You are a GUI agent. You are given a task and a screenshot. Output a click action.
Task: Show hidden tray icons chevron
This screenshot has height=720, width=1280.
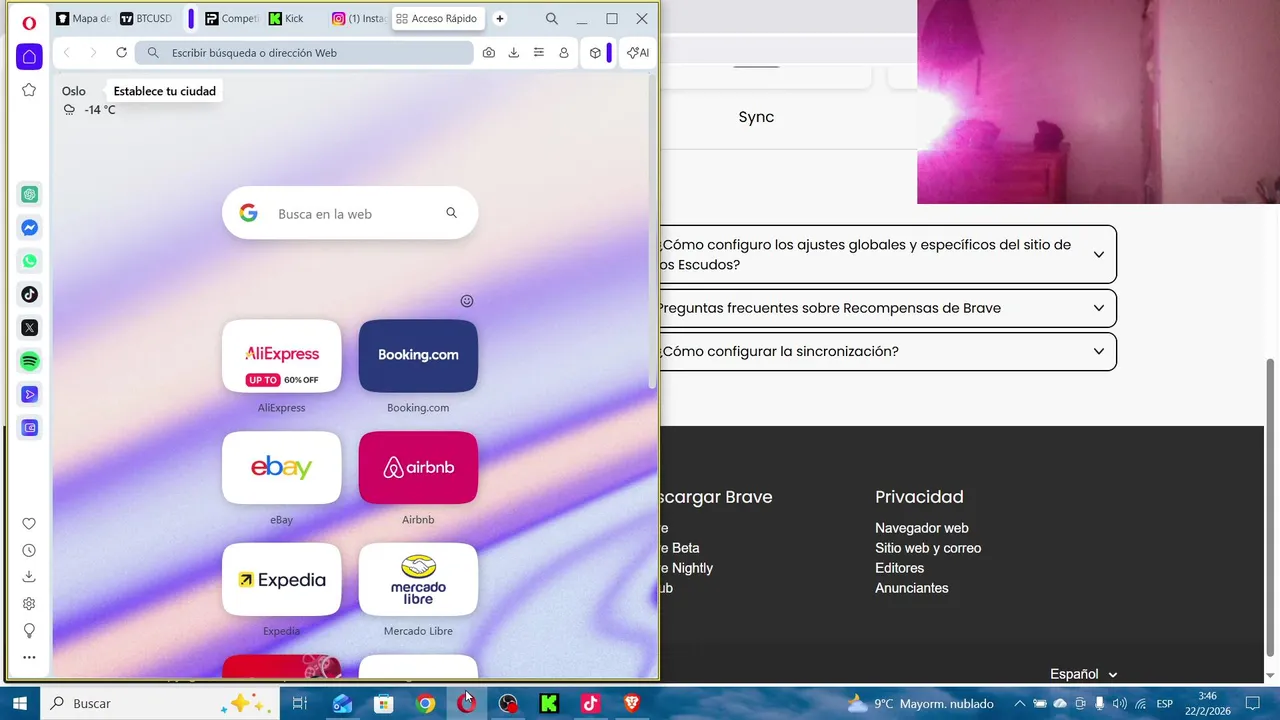click(1019, 704)
